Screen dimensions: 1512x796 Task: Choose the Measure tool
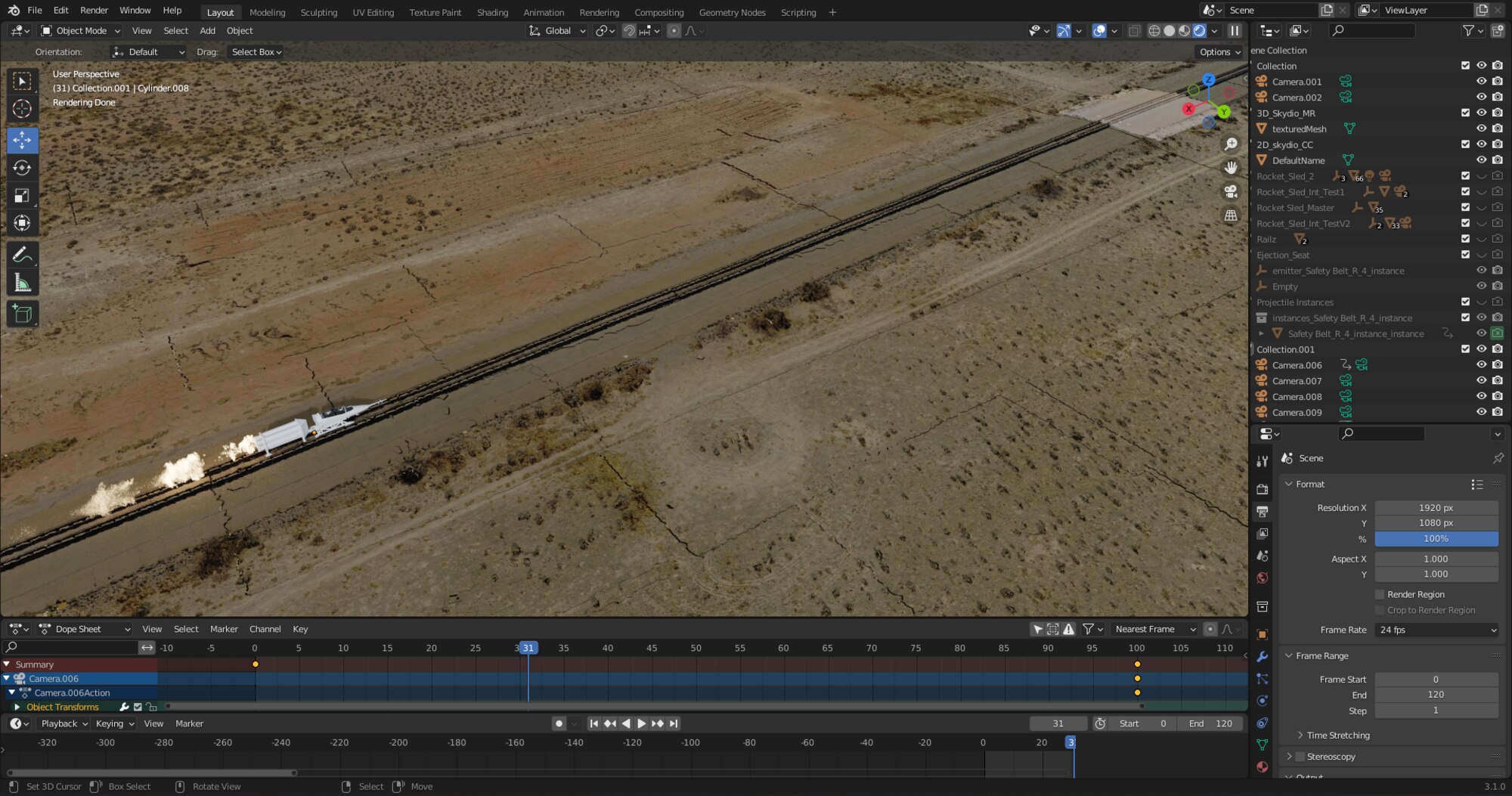[22, 283]
